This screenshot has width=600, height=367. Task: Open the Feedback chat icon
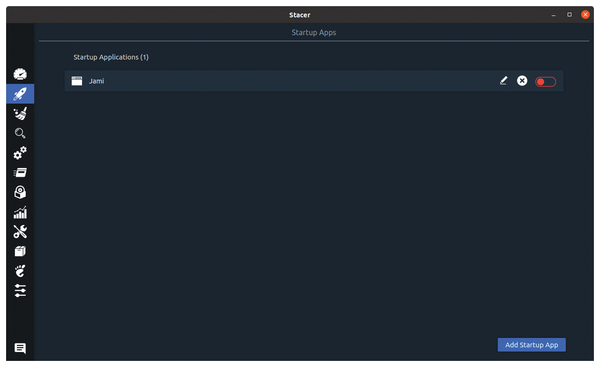pos(20,348)
